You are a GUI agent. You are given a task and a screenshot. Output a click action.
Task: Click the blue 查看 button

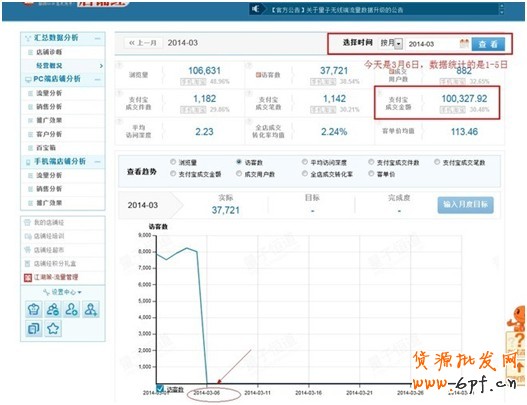point(488,44)
